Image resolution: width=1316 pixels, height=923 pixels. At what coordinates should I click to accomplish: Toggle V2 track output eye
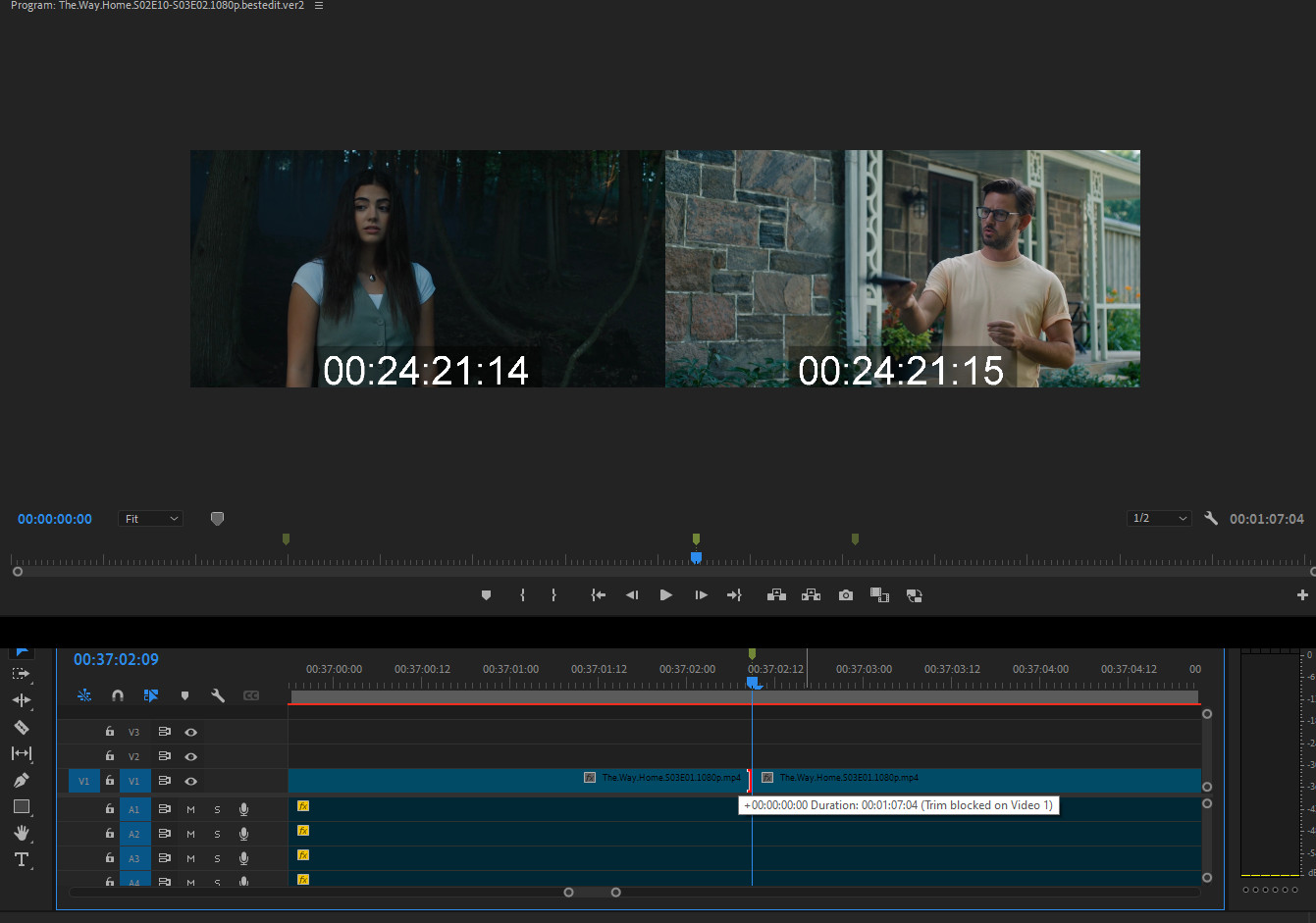pos(191,756)
